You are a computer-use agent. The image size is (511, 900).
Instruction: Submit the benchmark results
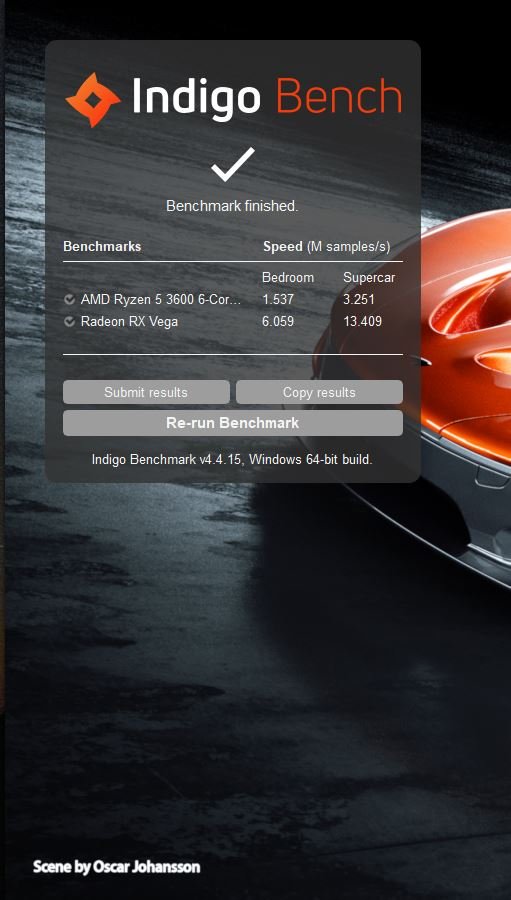pyautogui.click(x=146, y=392)
